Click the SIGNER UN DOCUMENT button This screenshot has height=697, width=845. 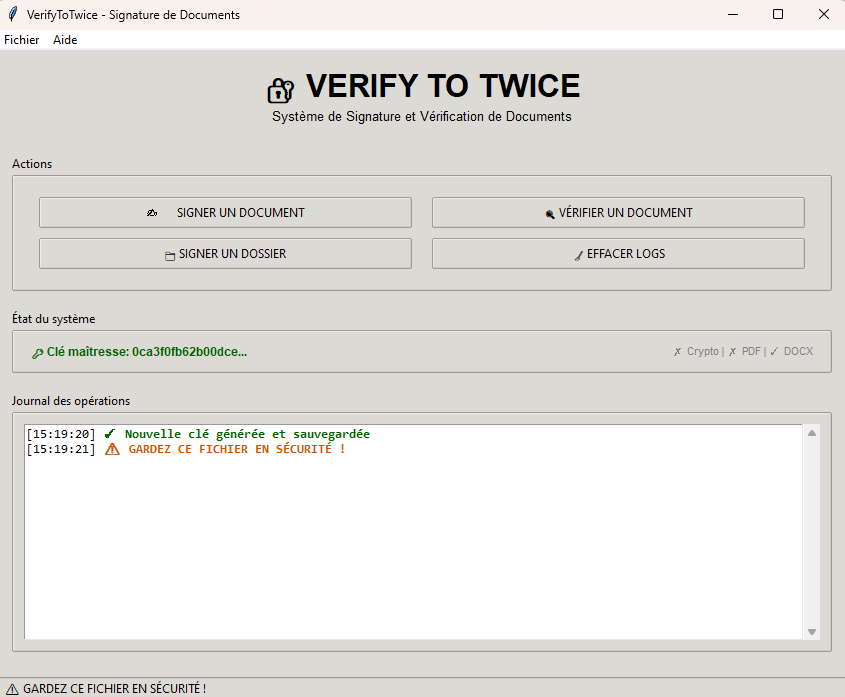point(225,212)
